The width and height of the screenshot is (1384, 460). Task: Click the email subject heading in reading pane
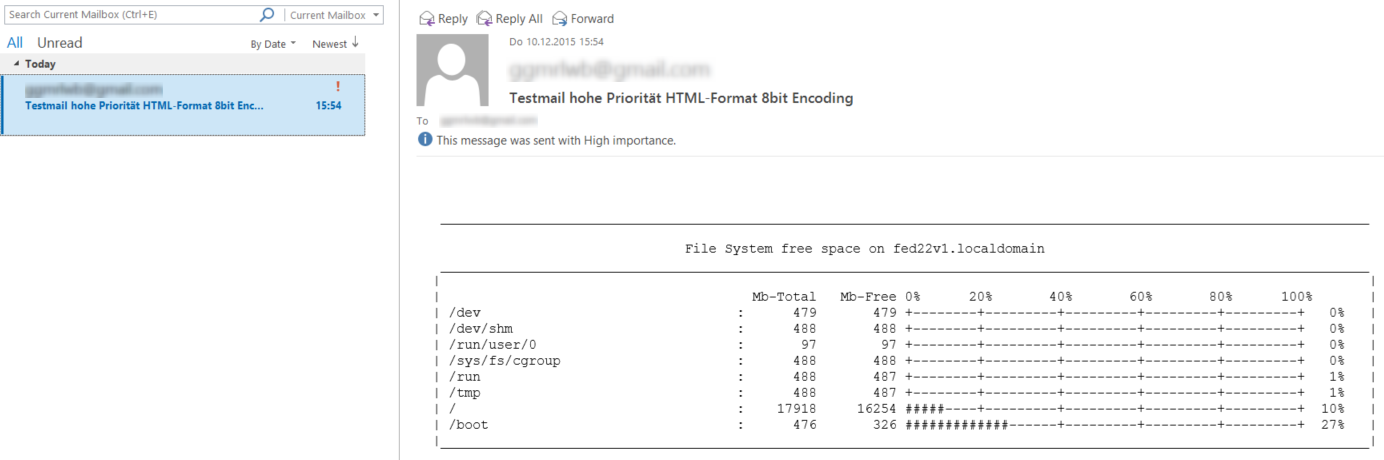681,98
